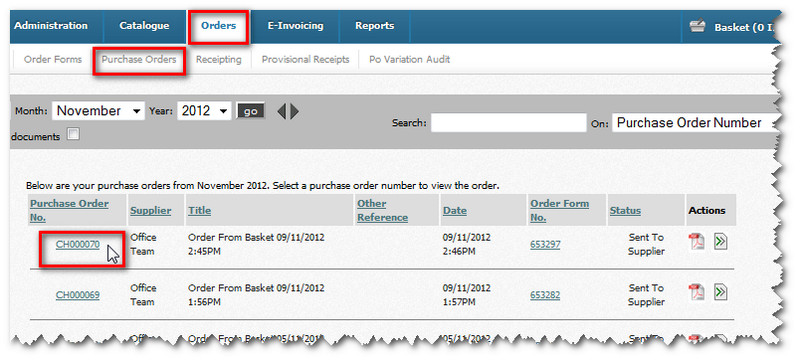
Task: Switch to the Receipting sub-tab
Action: click(218, 60)
